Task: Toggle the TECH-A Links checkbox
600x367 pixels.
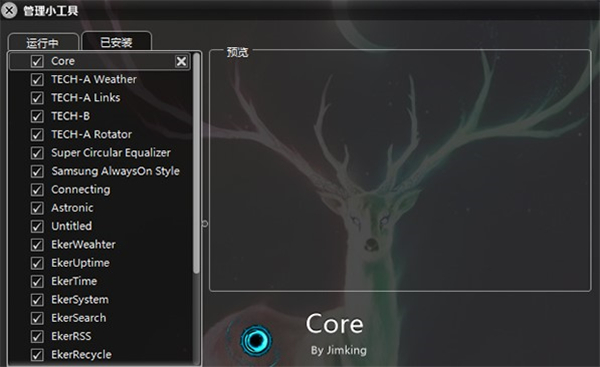Action: click(37, 98)
